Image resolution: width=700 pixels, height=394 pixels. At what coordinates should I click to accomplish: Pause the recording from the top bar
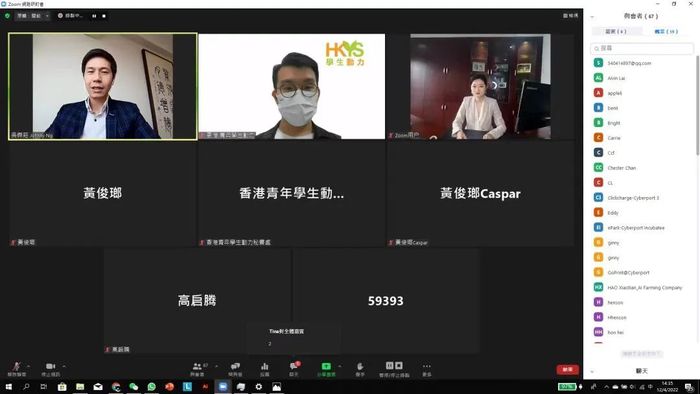(94, 16)
